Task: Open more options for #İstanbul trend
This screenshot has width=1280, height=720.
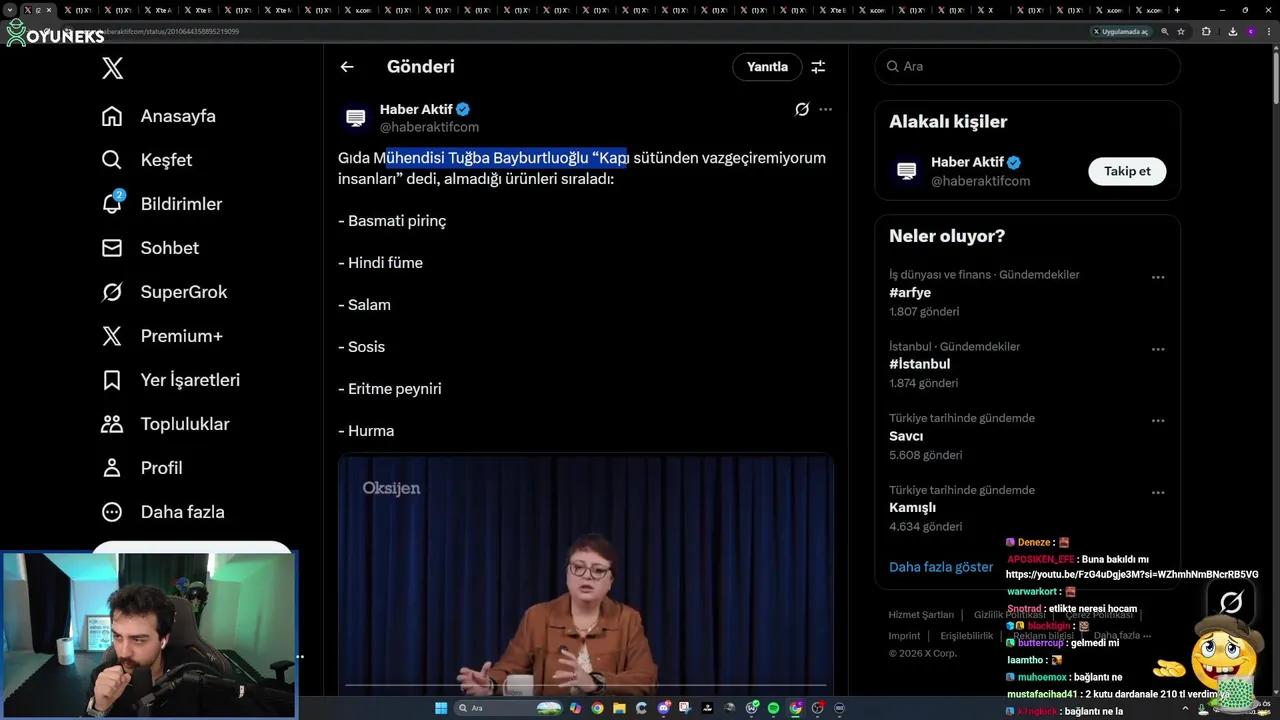Action: tap(1158, 349)
